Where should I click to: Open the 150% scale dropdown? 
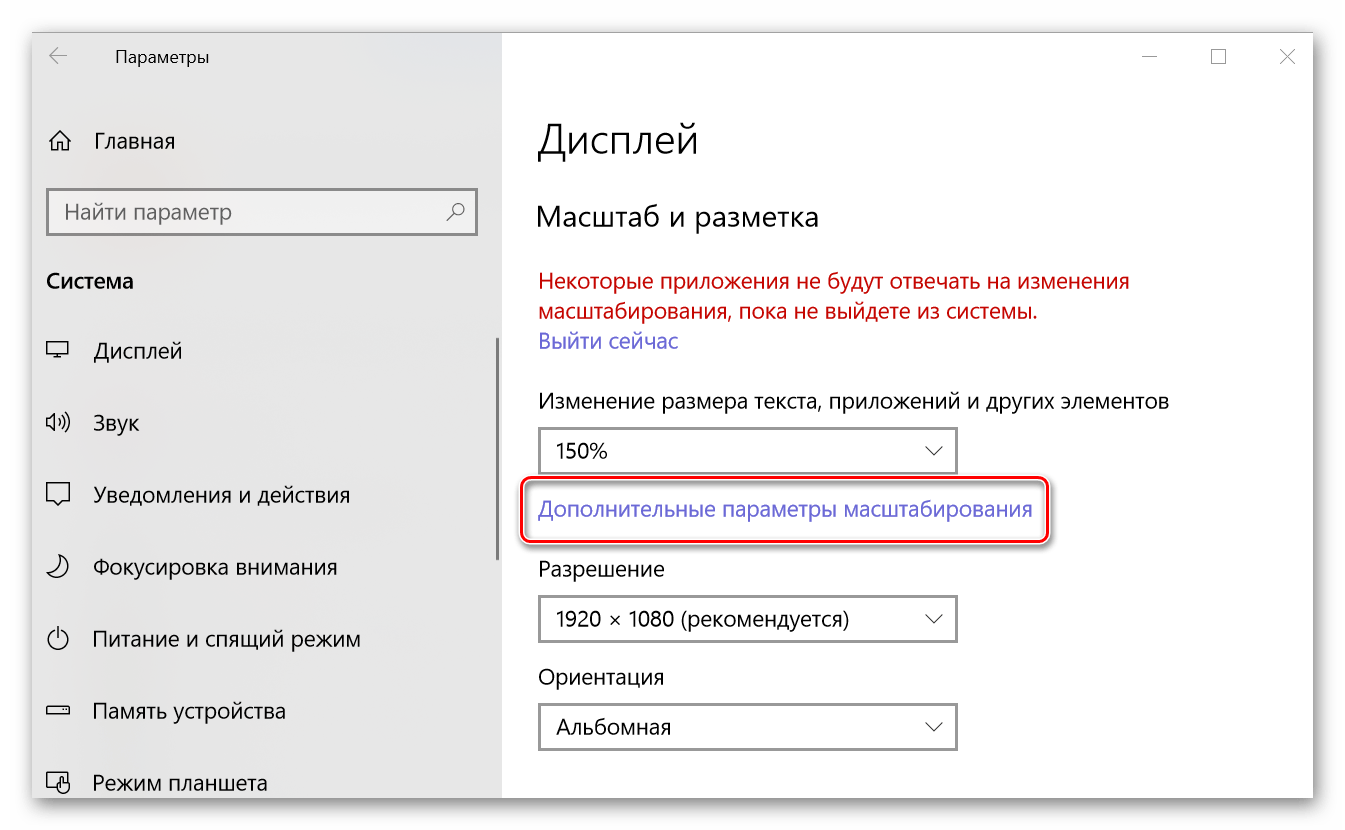(x=747, y=451)
